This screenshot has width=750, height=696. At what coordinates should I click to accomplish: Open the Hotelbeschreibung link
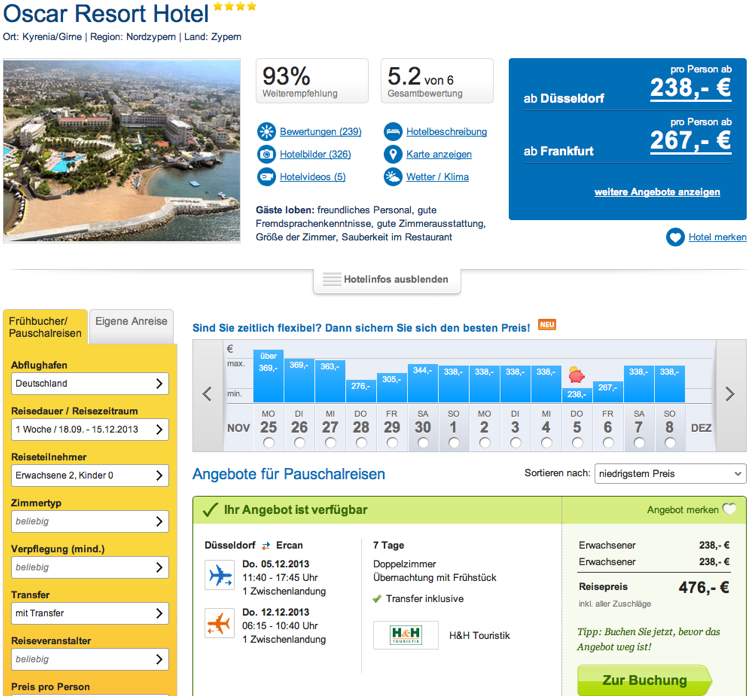click(x=446, y=132)
